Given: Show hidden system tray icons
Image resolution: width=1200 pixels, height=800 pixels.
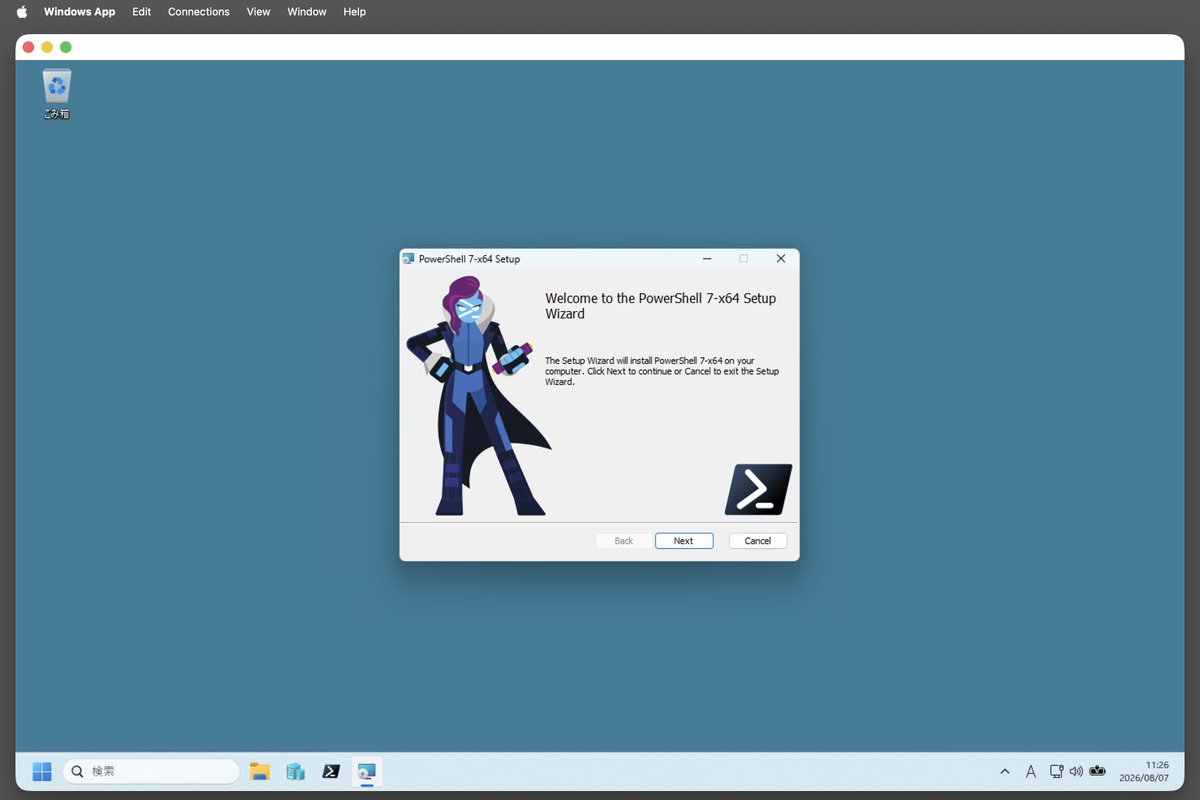Looking at the screenshot, I should pyautogui.click(x=1005, y=771).
